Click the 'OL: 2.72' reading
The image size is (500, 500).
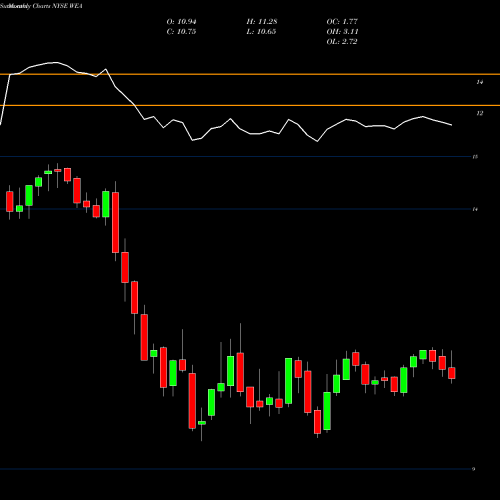(342, 42)
